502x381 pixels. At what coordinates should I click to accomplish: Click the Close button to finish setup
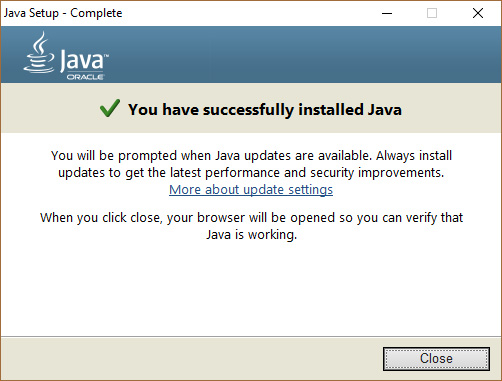coord(436,359)
